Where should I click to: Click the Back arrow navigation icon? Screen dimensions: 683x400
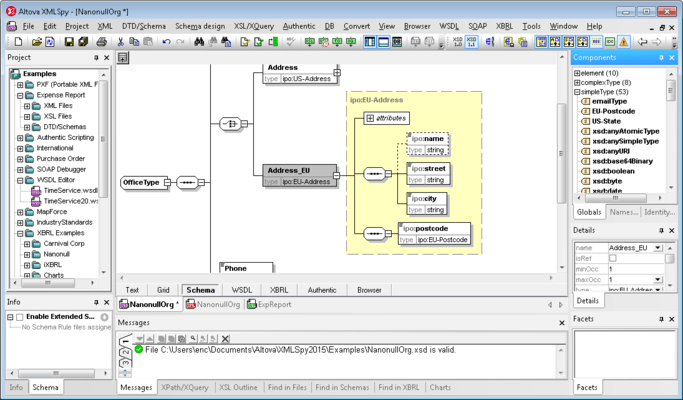(643, 42)
